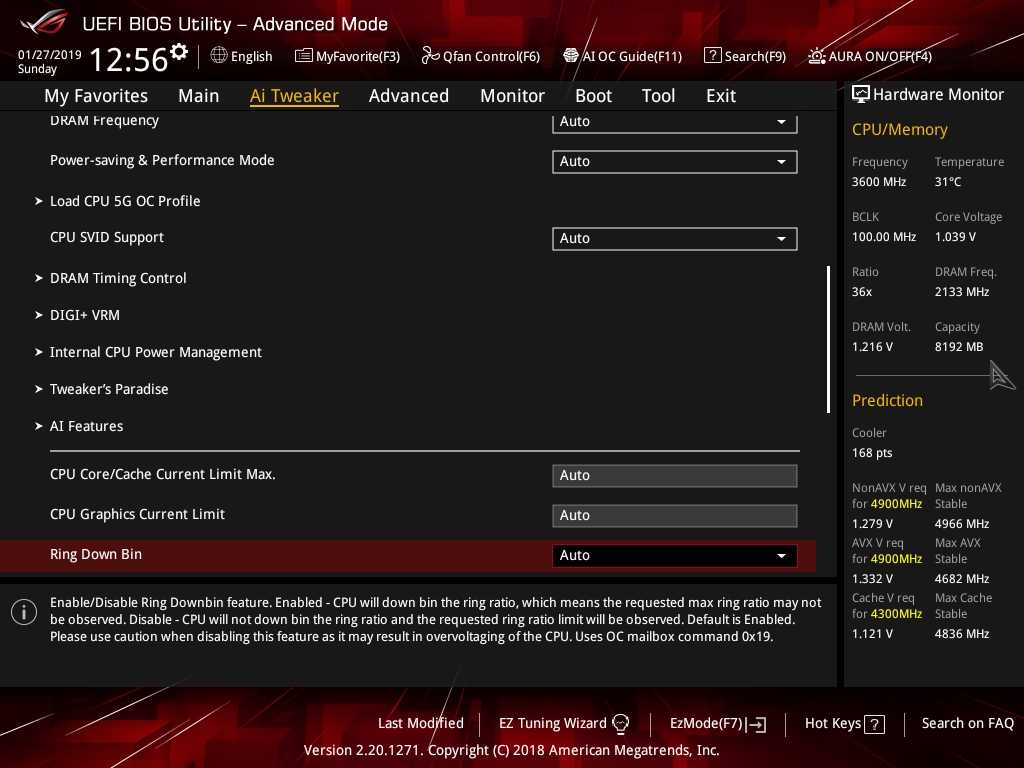Image resolution: width=1024 pixels, height=768 pixels.
Task: Switch to the Advanced tab
Action: (x=408, y=96)
